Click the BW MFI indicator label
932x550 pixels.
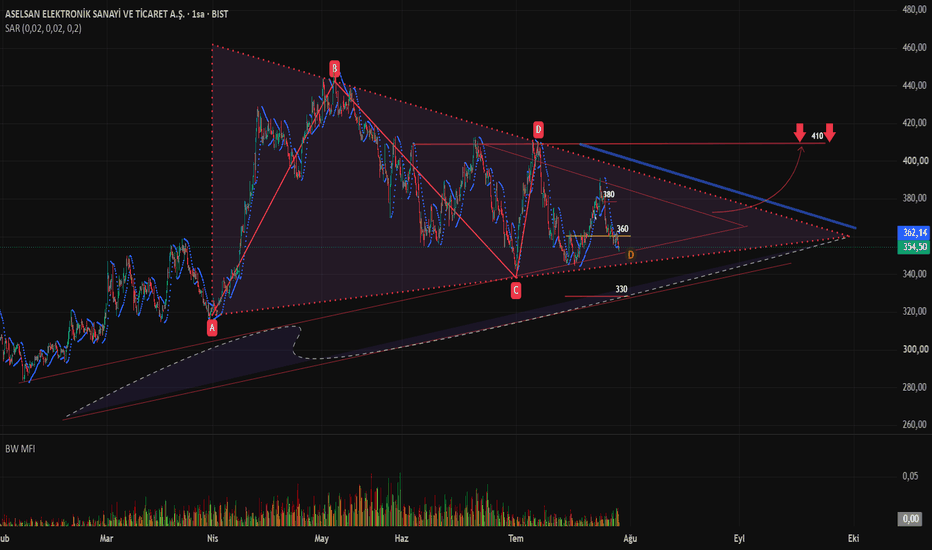coord(20,449)
